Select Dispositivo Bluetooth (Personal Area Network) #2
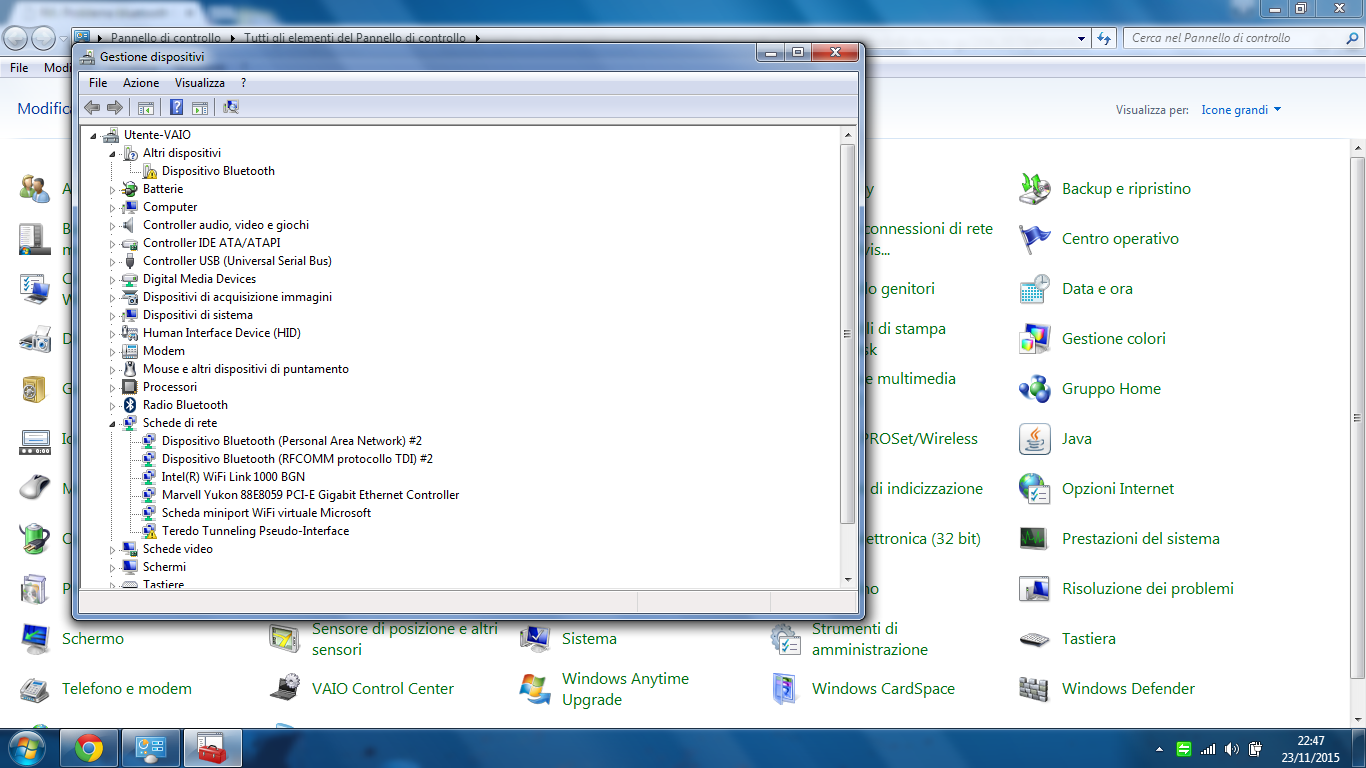This screenshot has height=768, width=1366. tap(292, 441)
